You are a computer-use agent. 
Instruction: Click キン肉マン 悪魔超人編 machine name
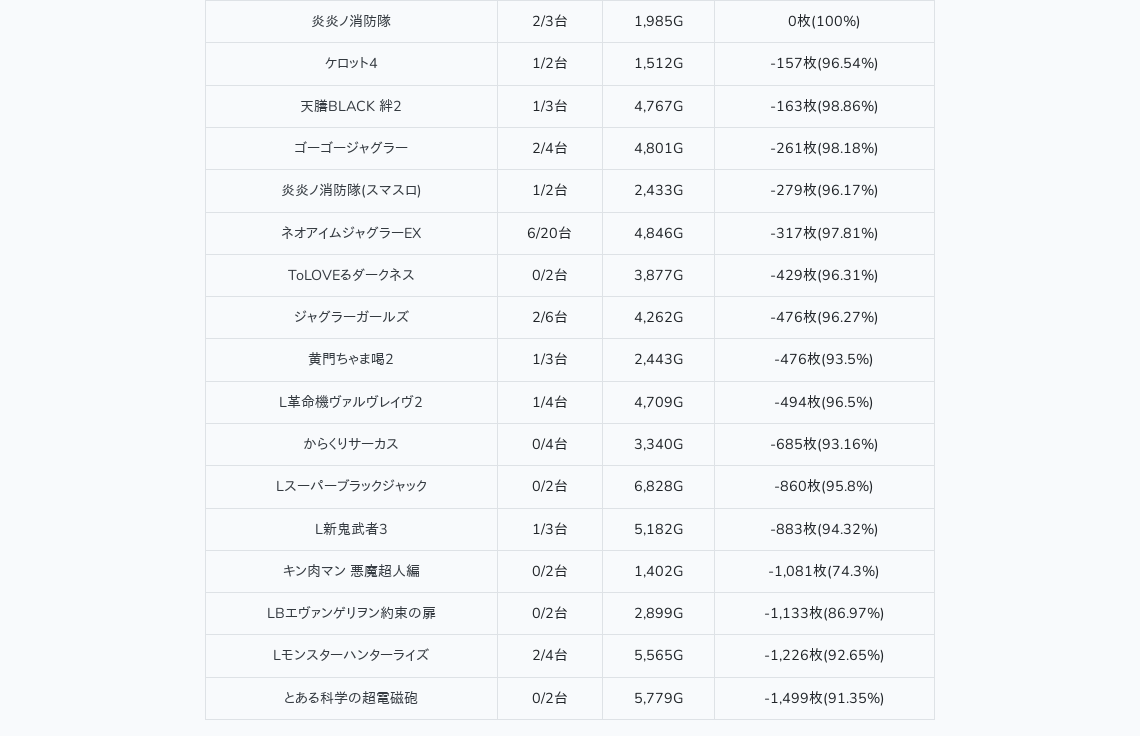(x=351, y=571)
